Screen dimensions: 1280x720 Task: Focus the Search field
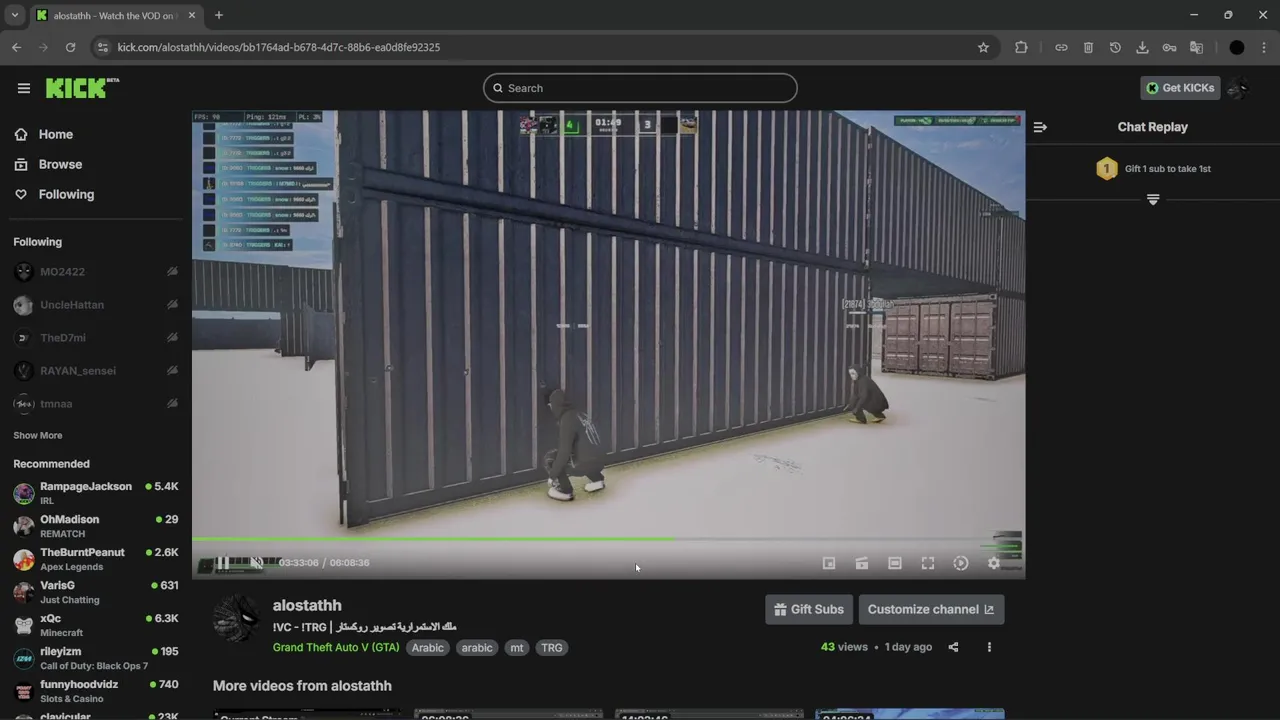point(640,88)
